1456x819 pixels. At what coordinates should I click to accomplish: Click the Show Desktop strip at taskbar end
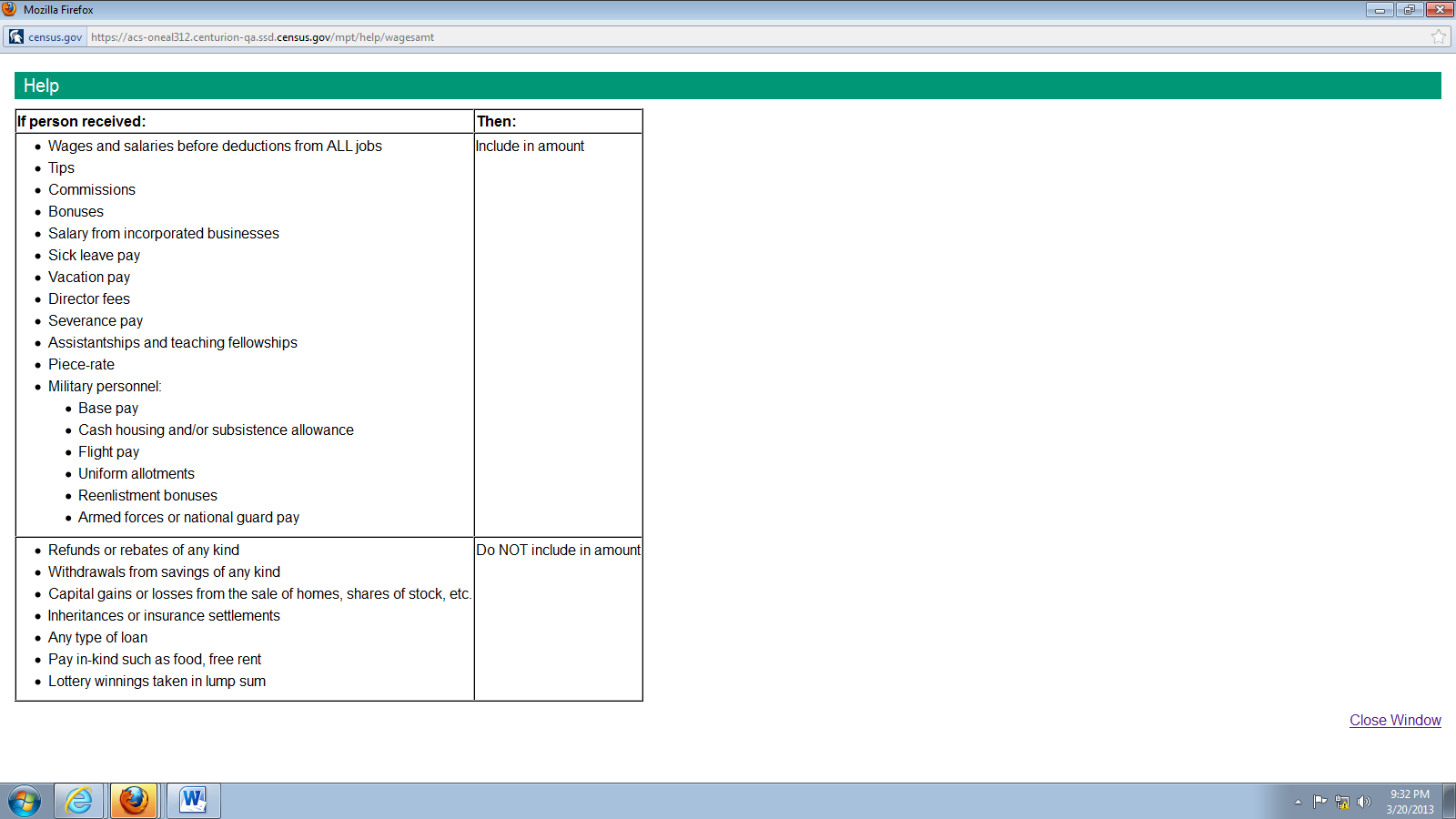1450,802
